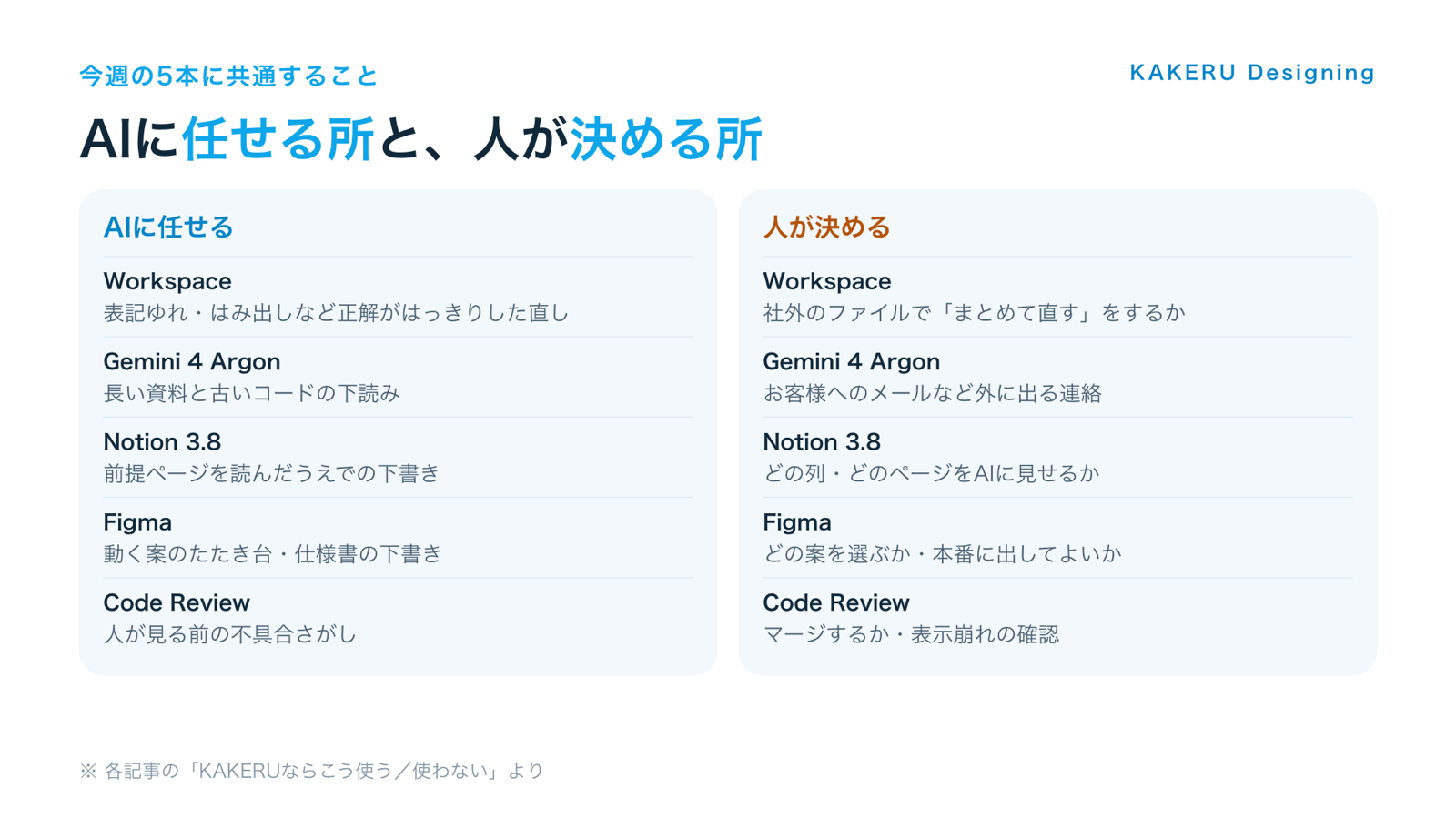Click the text "どの列・どのページをAIに見せるか"
The width and height of the screenshot is (1456, 819).
tap(932, 473)
